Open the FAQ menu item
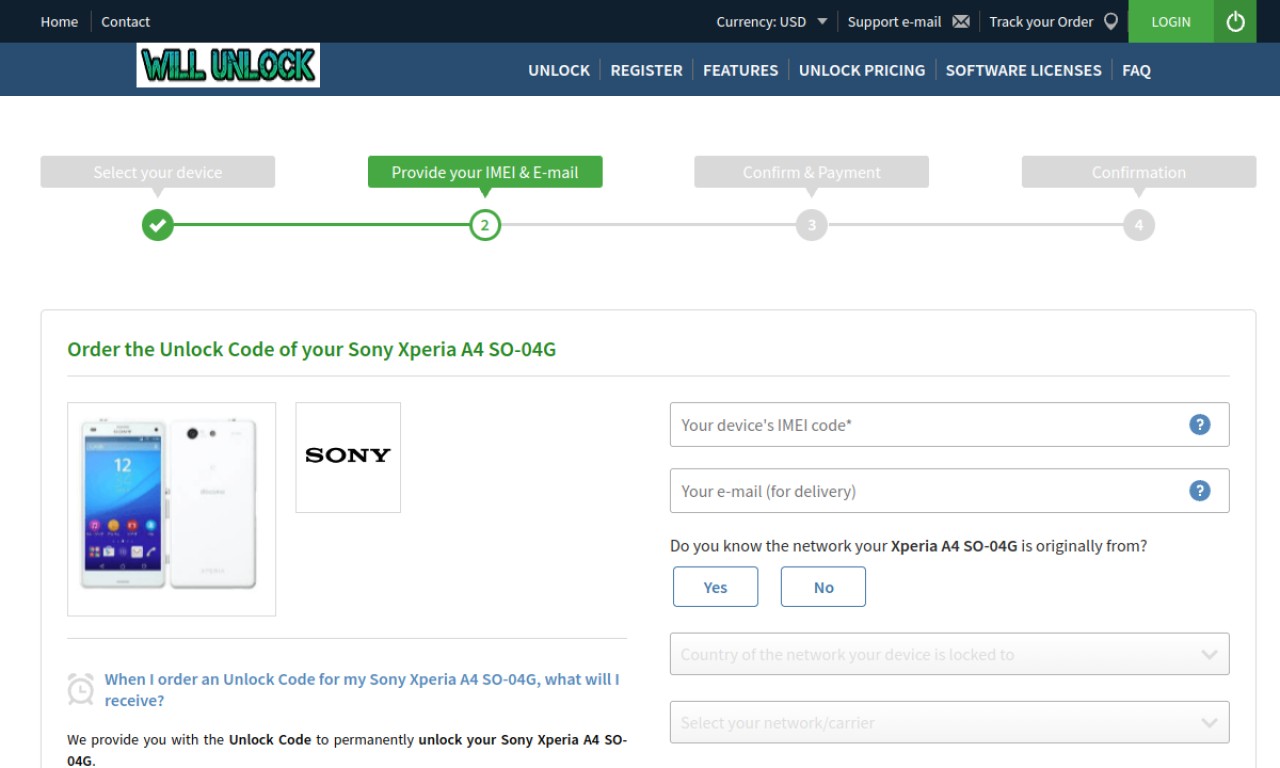 pyautogui.click(x=1136, y=70)
